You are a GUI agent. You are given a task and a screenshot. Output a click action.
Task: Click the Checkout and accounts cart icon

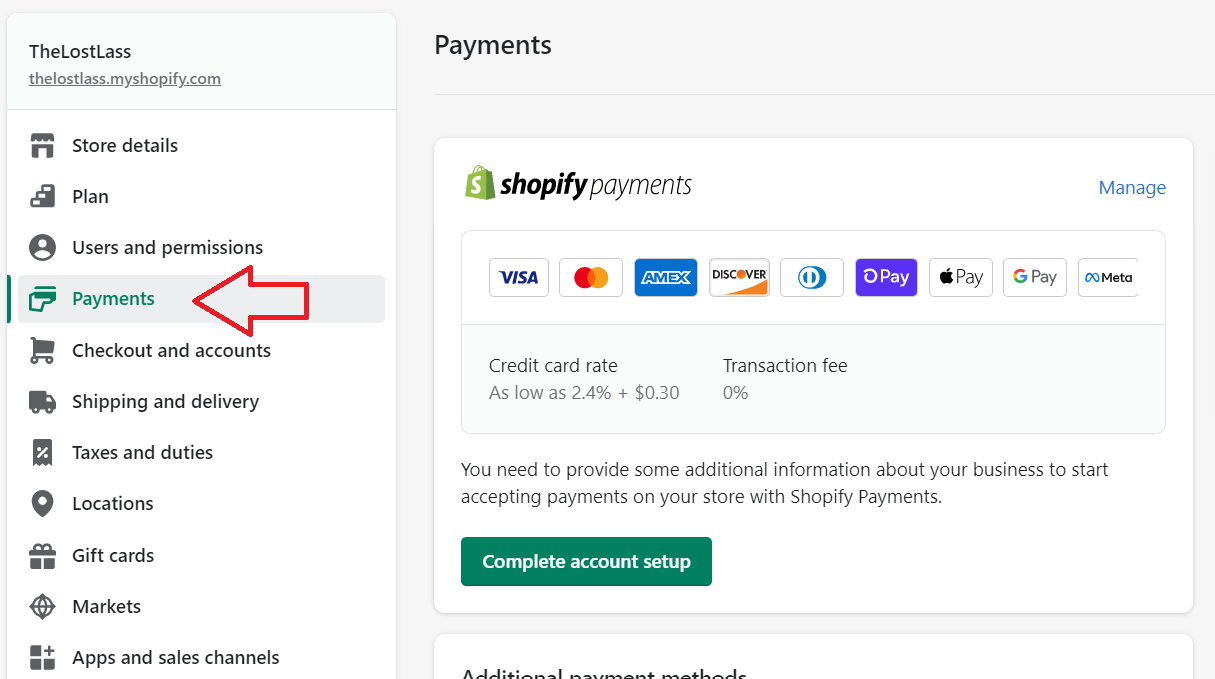point(42,350)
